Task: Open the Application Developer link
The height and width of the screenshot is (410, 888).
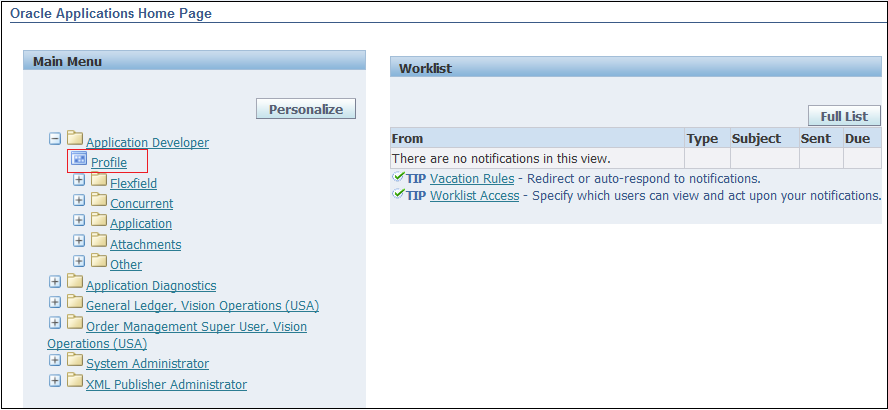Action: pyautogui.click(x=147, y=143)
